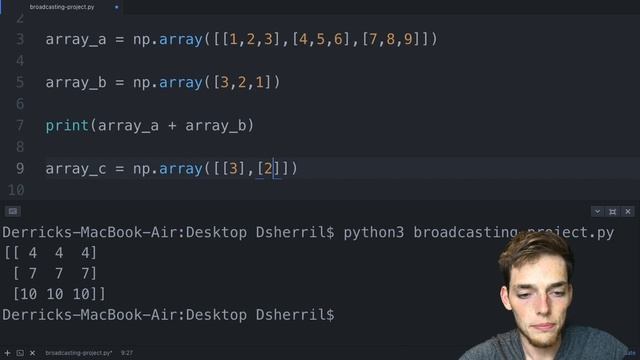
Task: Click the empty line 4 number
Action: [x=20, y=61]
